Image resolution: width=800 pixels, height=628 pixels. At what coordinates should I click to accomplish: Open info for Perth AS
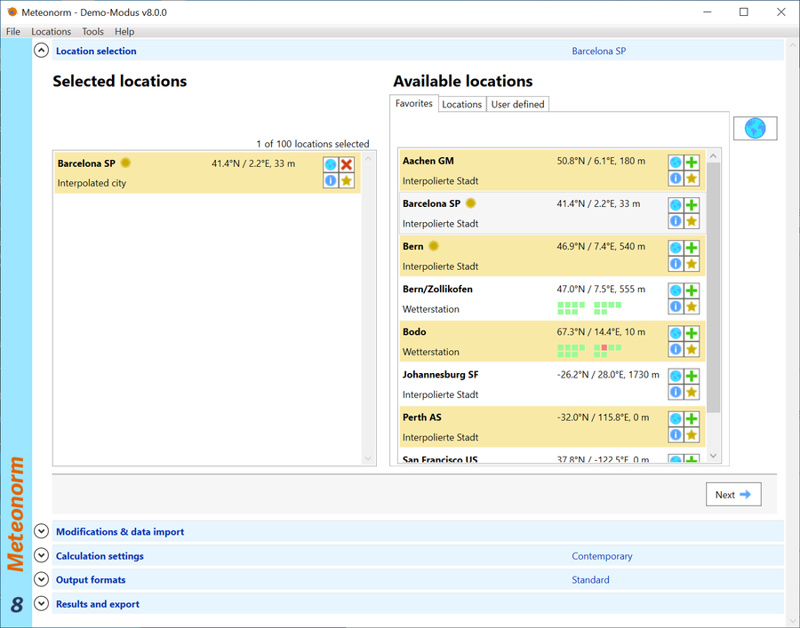(x=676, y=435)
